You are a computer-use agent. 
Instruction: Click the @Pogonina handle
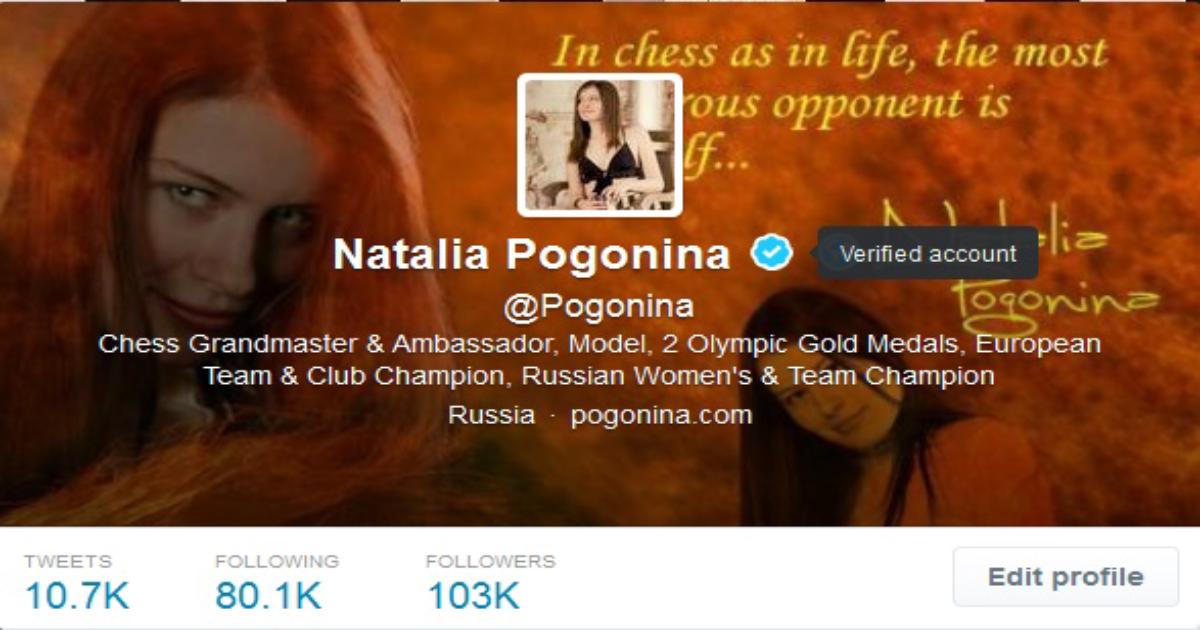click(x=599, y=307)
